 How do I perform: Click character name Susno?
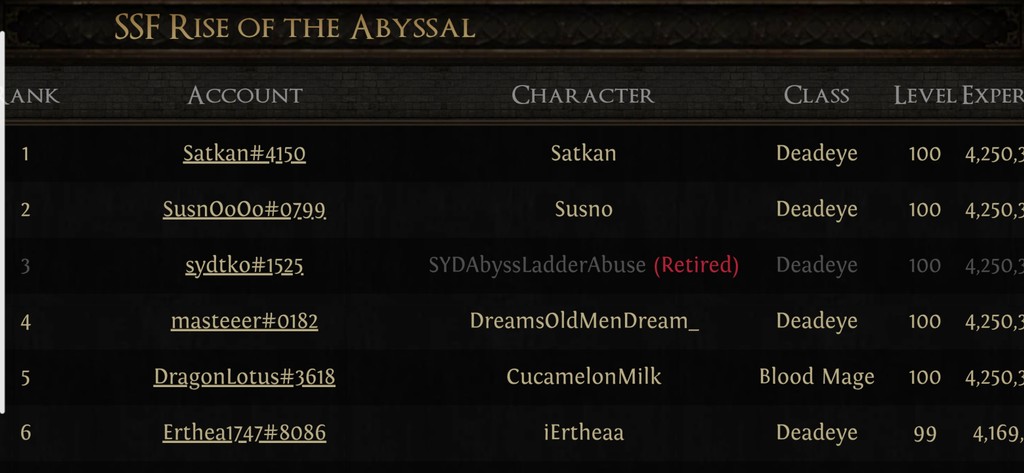tap(583, 210)
